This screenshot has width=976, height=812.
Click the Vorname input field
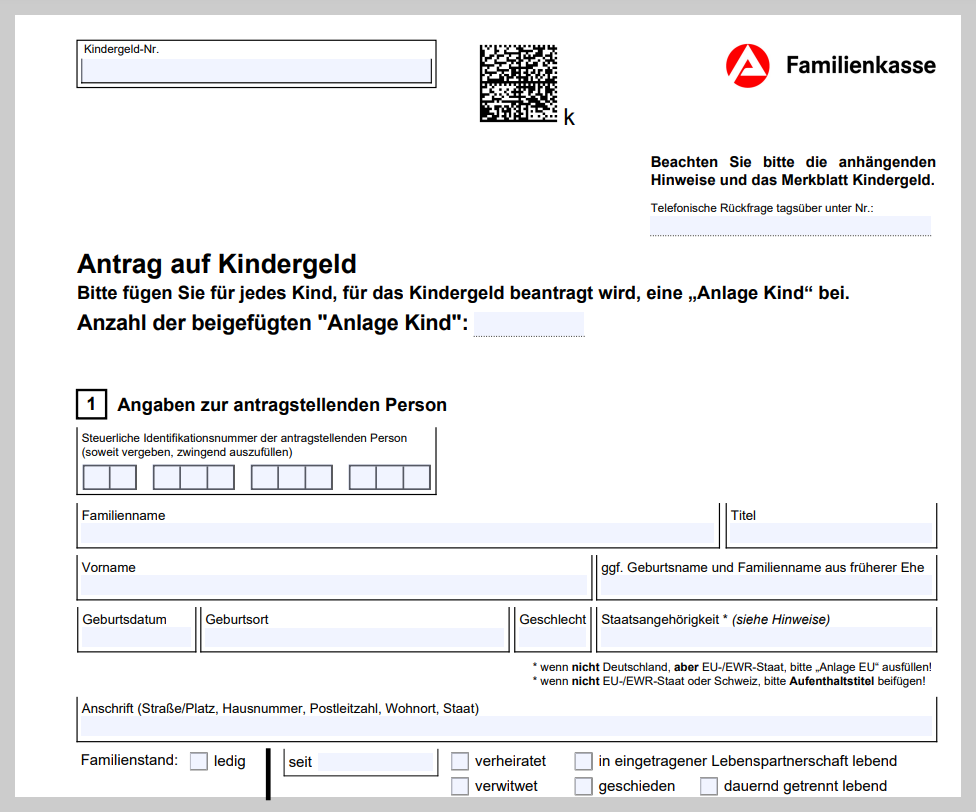334,586
